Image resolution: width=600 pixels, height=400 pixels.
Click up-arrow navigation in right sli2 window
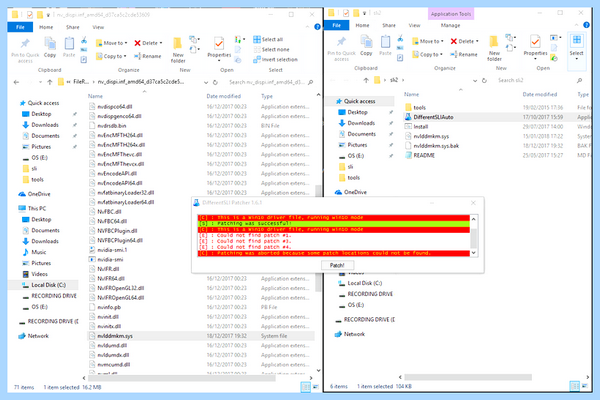366,80
